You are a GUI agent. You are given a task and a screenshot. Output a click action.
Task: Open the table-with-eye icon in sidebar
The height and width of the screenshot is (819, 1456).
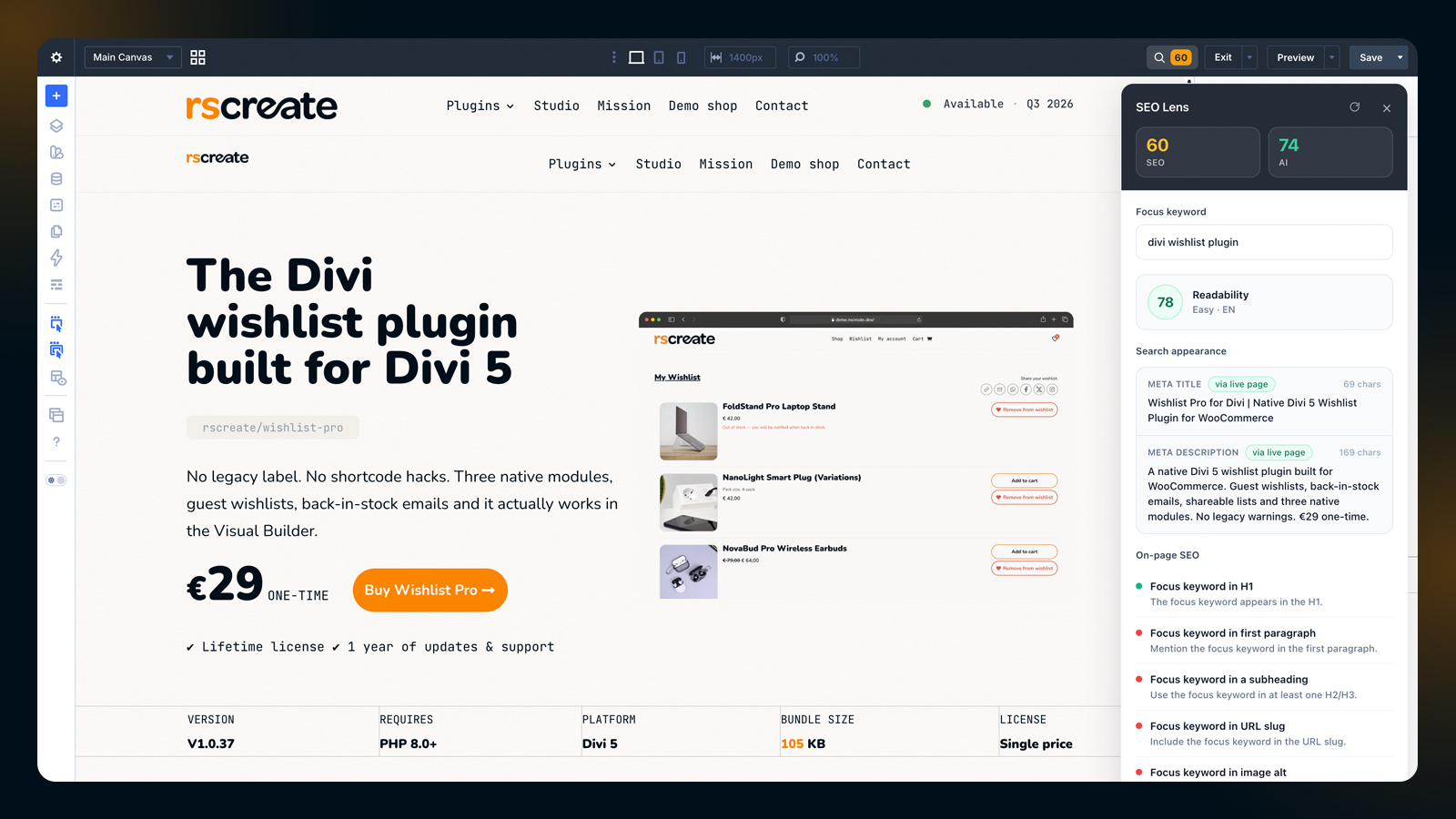click(57, 378)
